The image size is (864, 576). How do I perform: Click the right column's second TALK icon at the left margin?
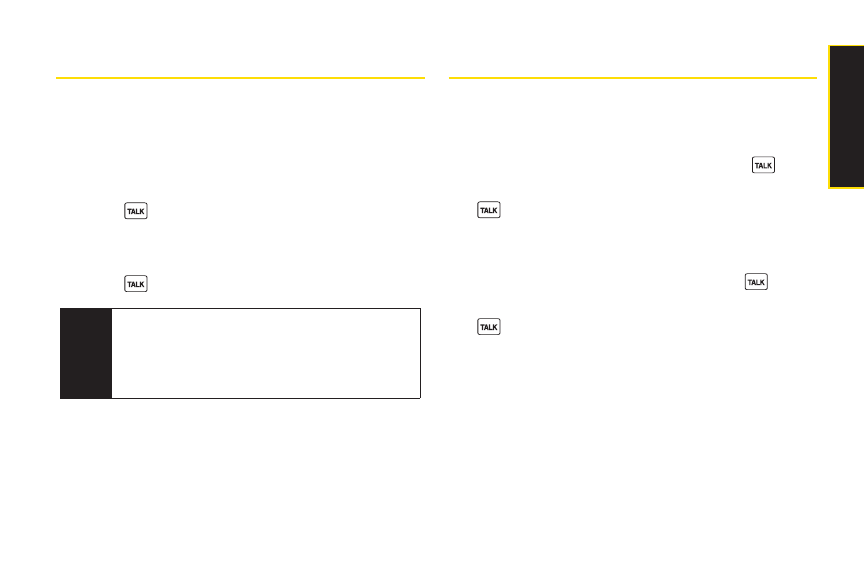point(489,210)
